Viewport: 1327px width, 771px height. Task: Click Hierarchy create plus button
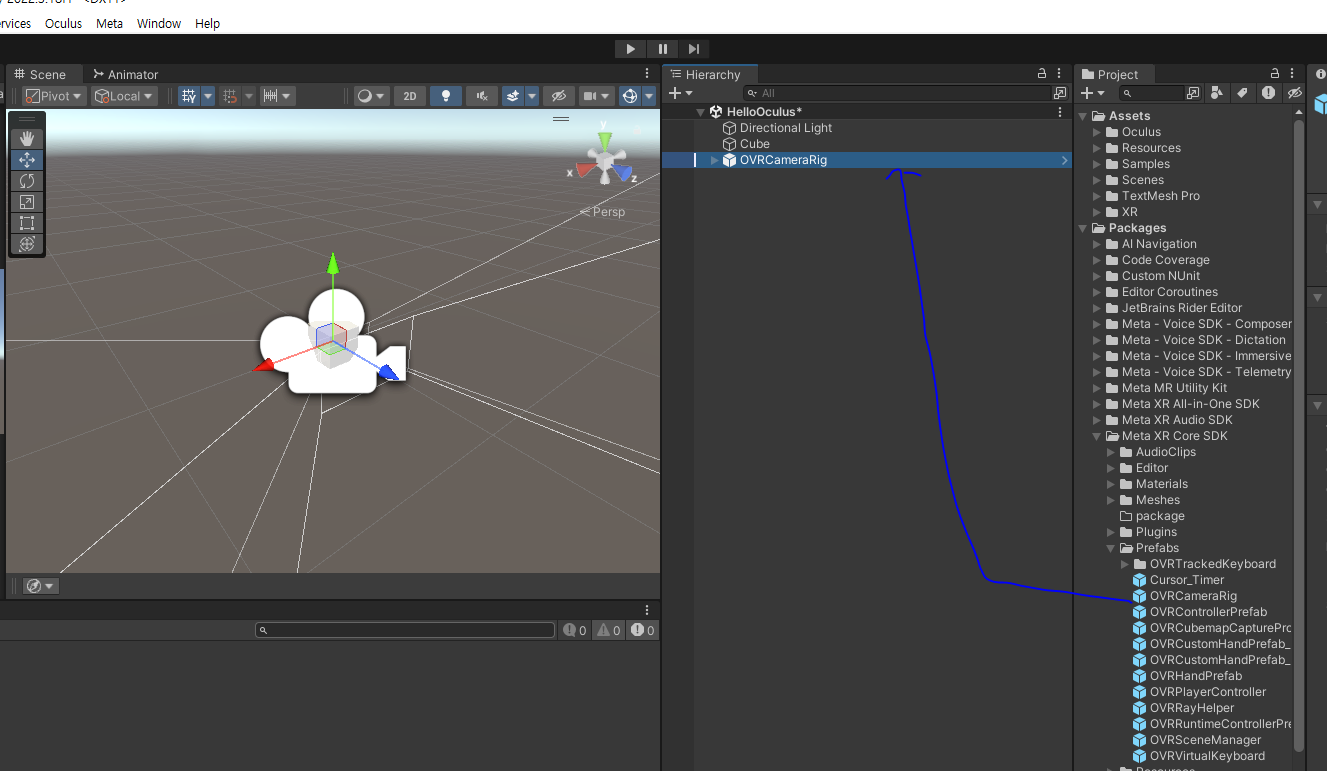680,93
